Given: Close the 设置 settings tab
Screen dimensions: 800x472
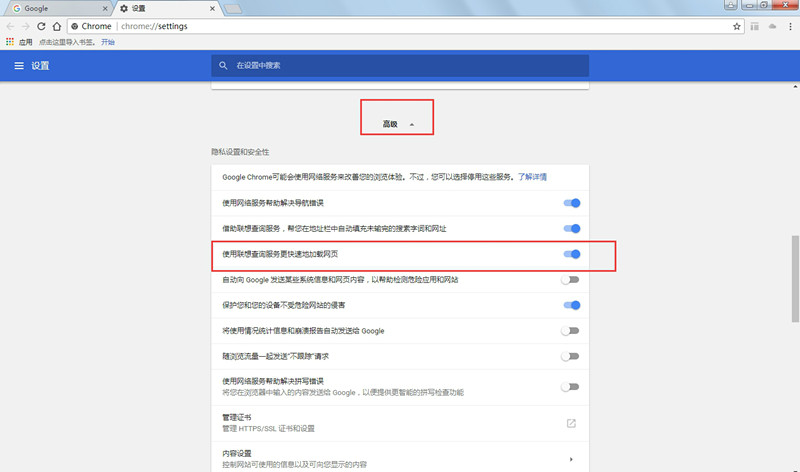Looking at the screenshot, I should (x=212, y=9).
